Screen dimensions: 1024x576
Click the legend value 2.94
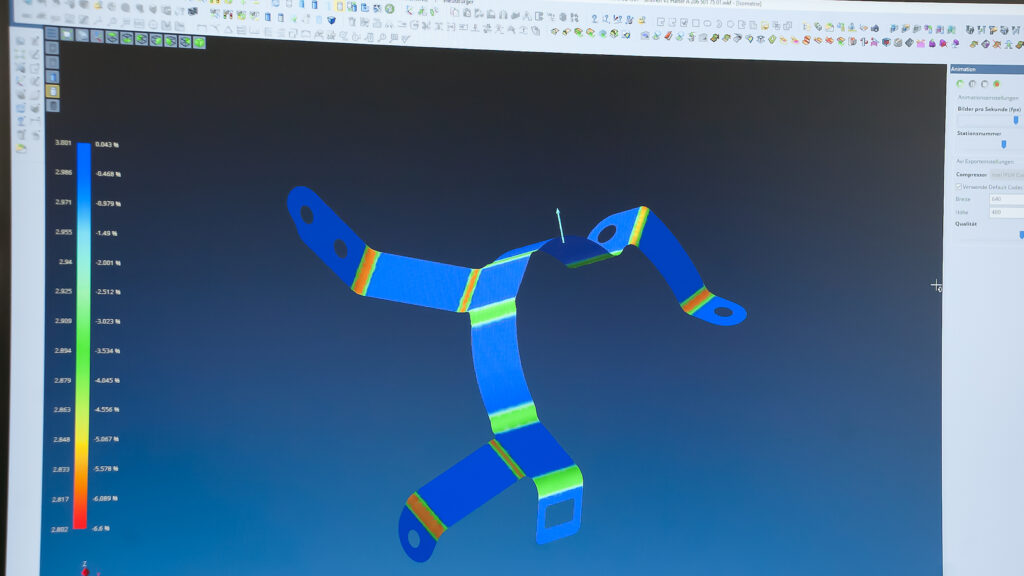point(65,262)
